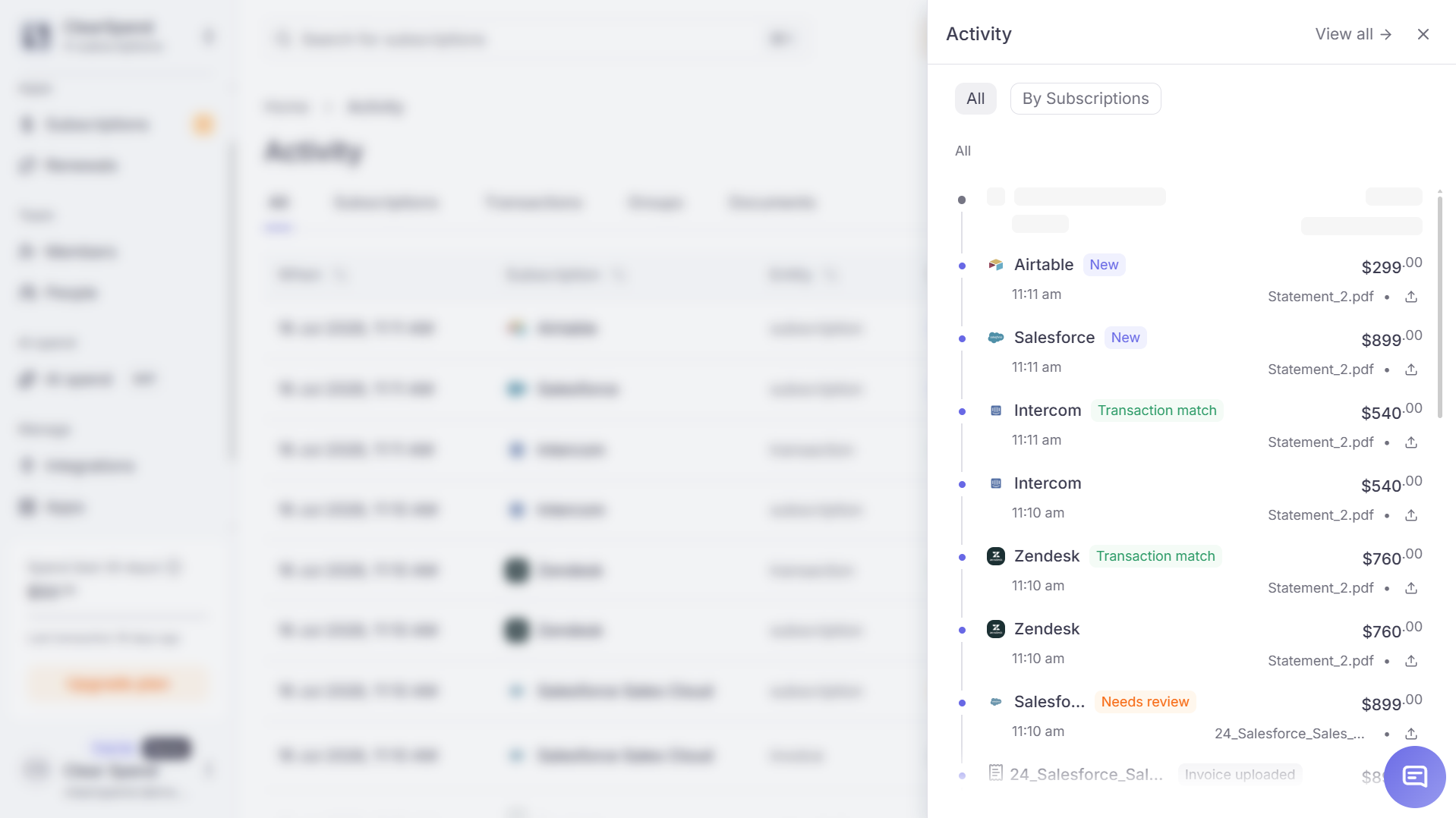Screen dimensions: 1456x818
Task: Open 24_Salesforce_Sales_... file link
Action: point(1289,734)
